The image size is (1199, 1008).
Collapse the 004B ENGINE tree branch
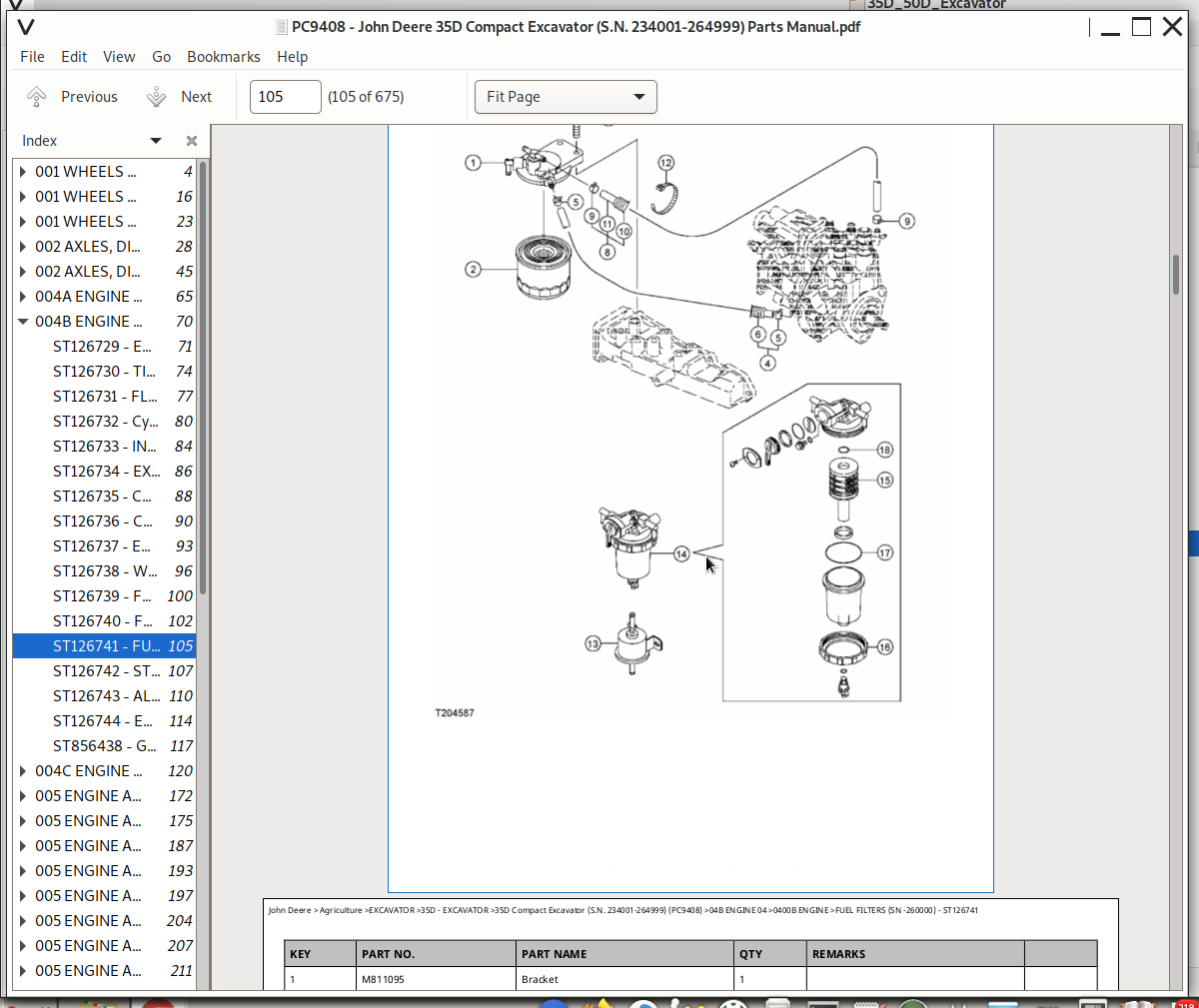tap(24, 321)
